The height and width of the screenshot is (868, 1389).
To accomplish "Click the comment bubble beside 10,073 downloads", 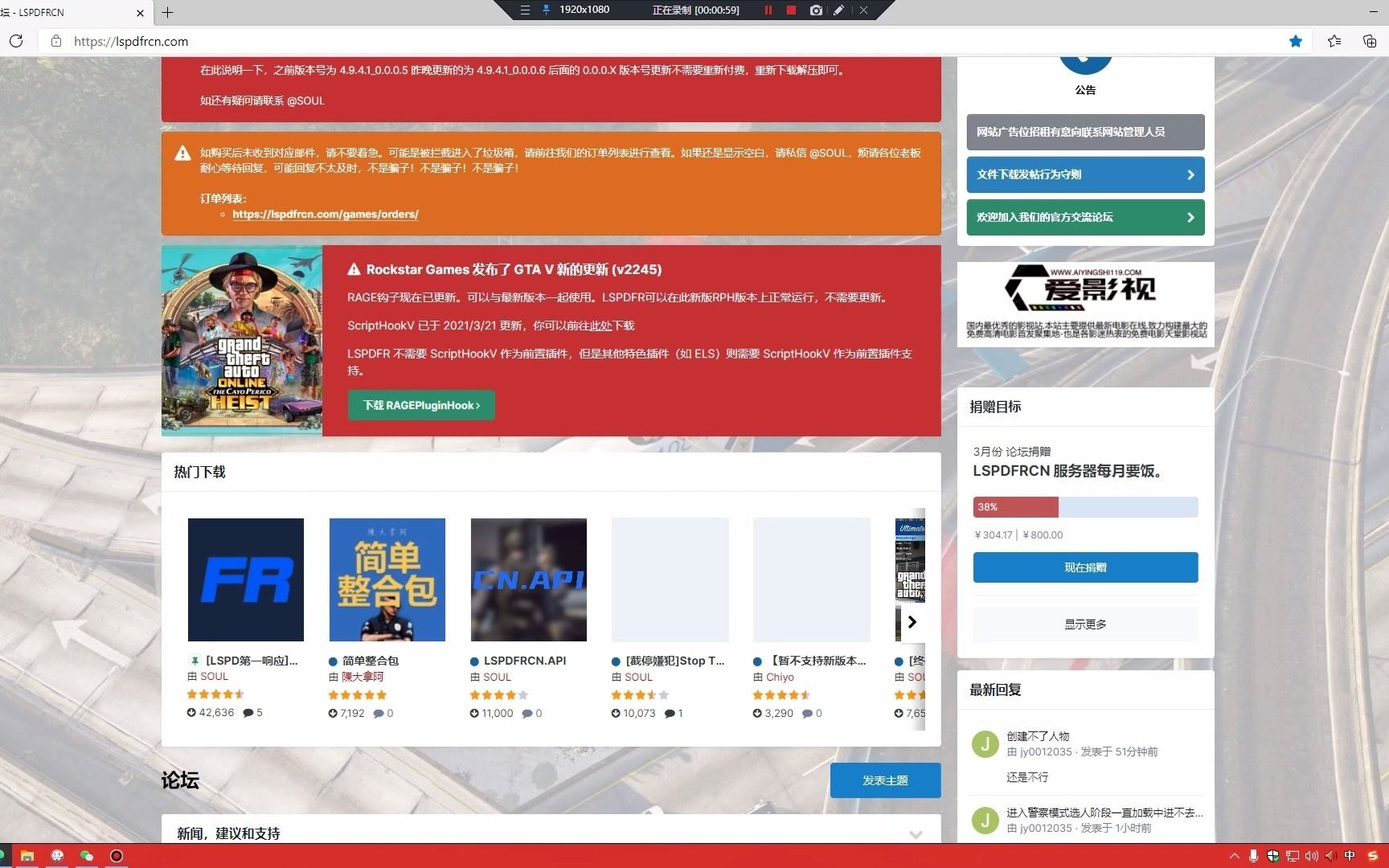I will point(670,713).
